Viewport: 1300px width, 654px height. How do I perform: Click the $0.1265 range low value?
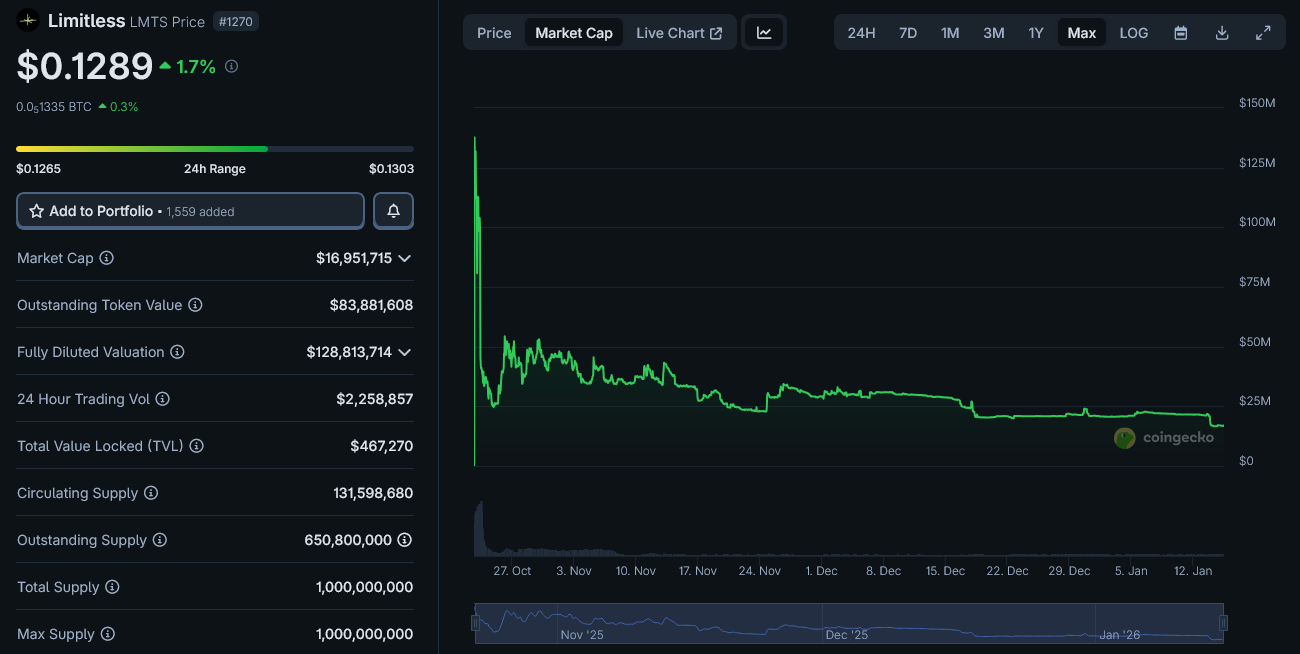pyautogui.click(x=38, y=169)
